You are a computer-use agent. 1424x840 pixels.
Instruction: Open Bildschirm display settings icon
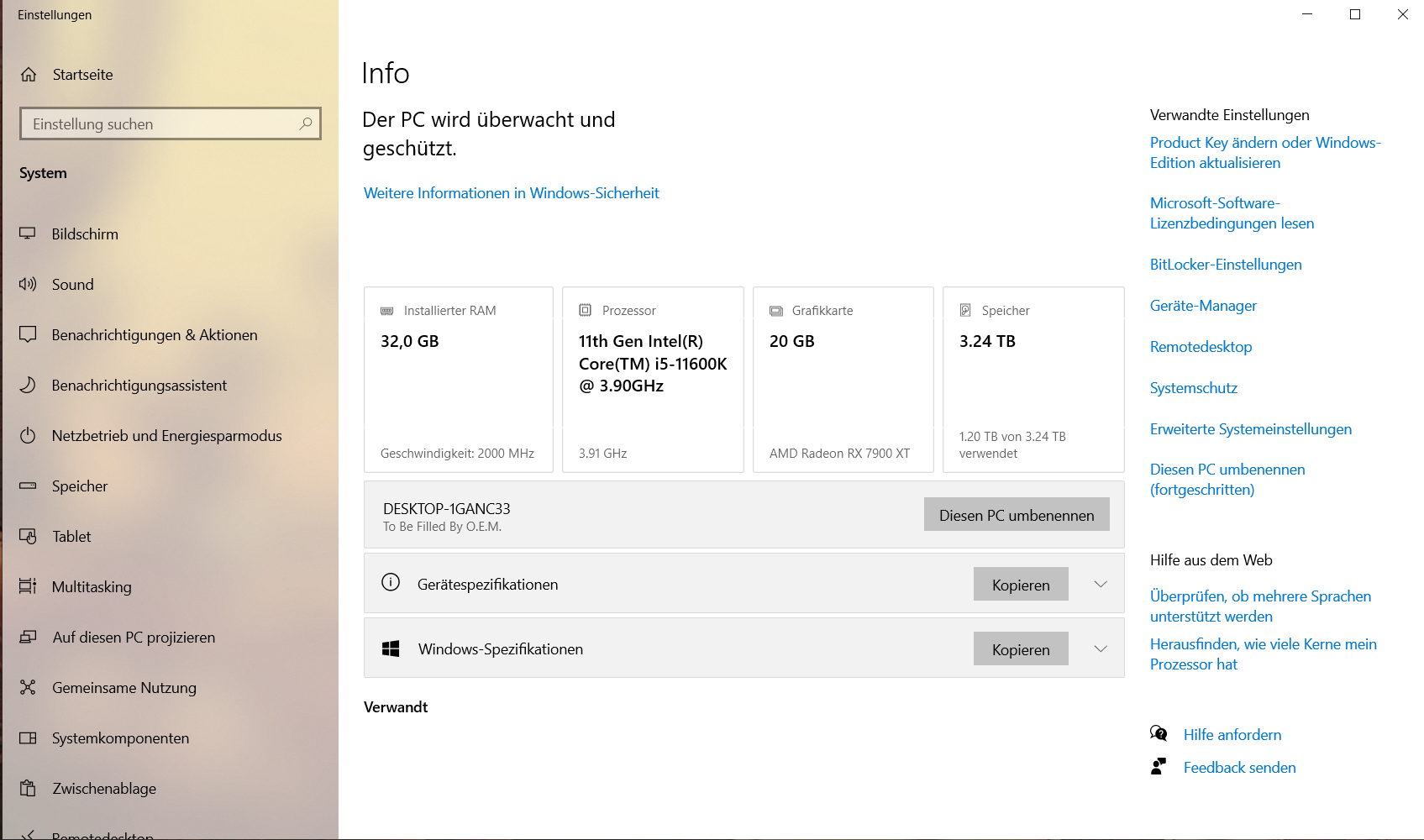coord(28,234)
